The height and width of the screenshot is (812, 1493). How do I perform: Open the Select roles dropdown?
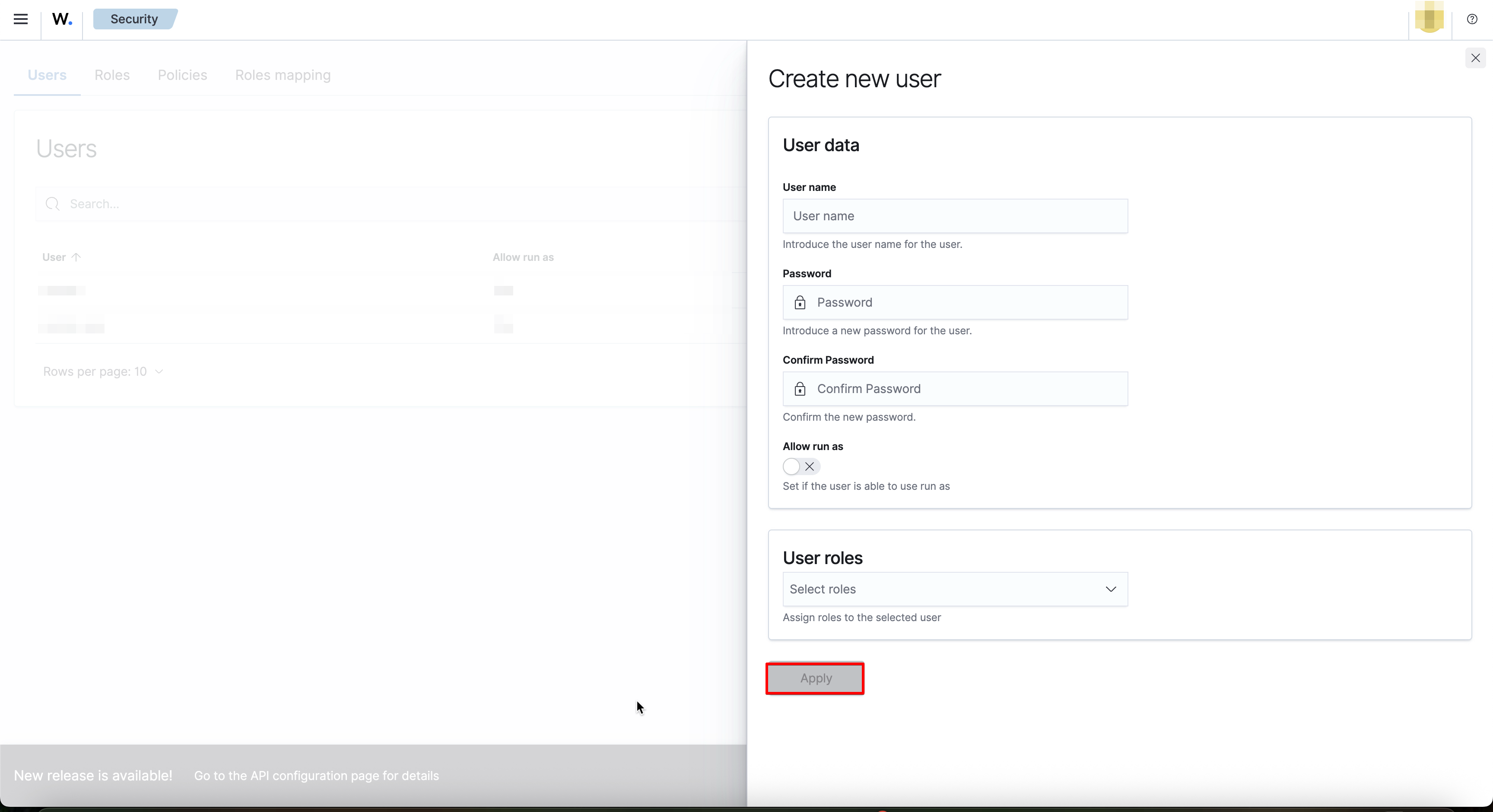955,589
